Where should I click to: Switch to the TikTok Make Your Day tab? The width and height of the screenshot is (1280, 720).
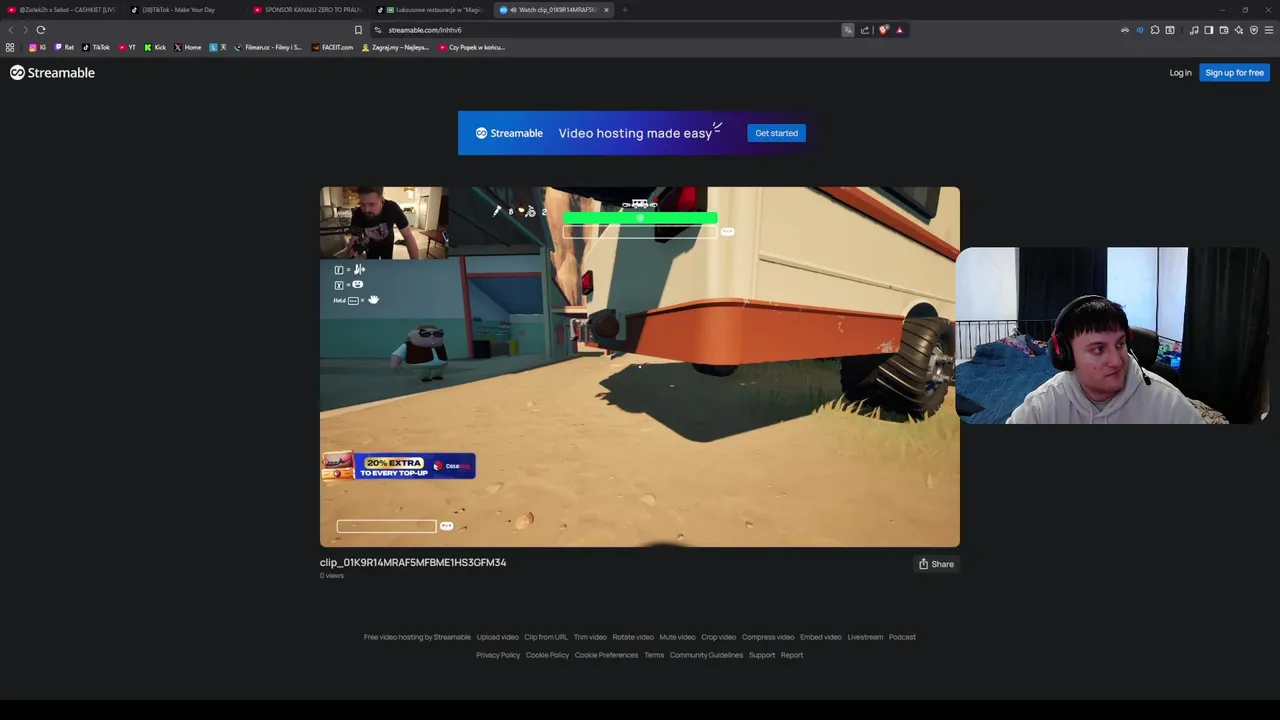[185, 10]
